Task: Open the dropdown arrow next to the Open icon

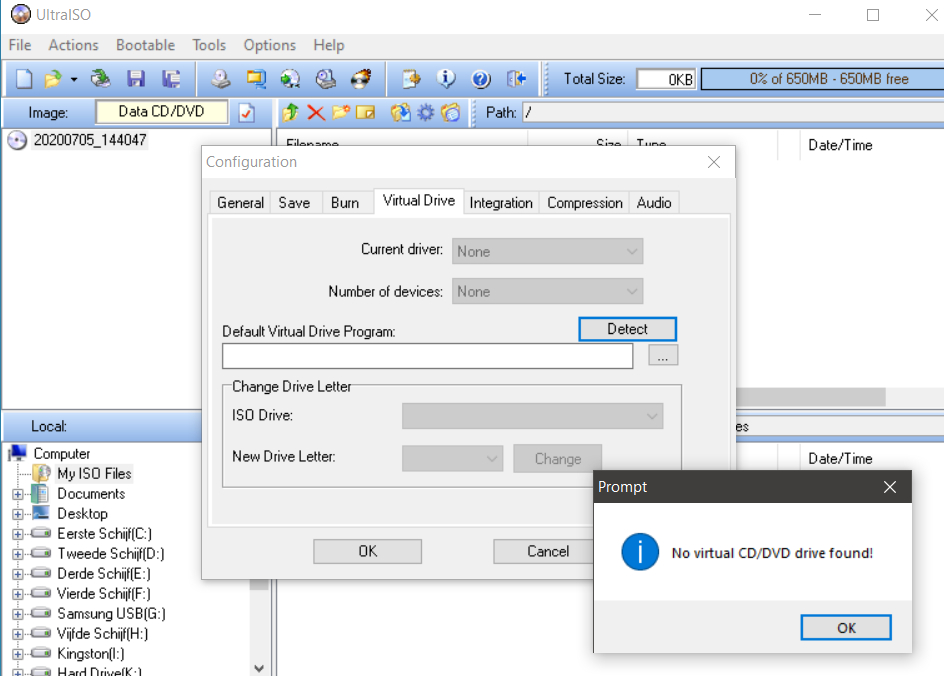Action: click(73, 79)
